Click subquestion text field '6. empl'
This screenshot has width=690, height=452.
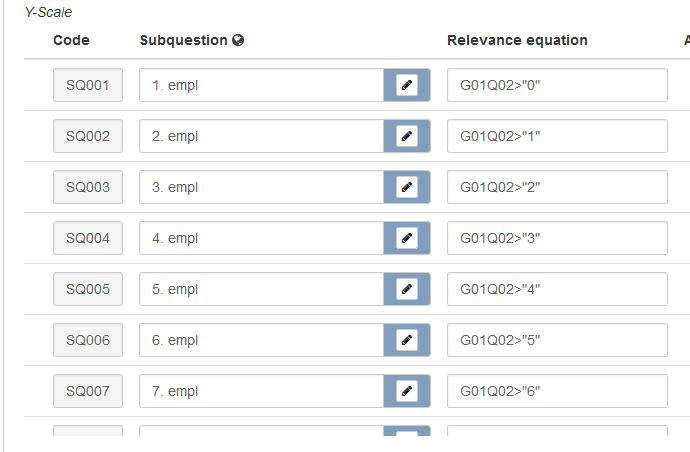point(261,340)
